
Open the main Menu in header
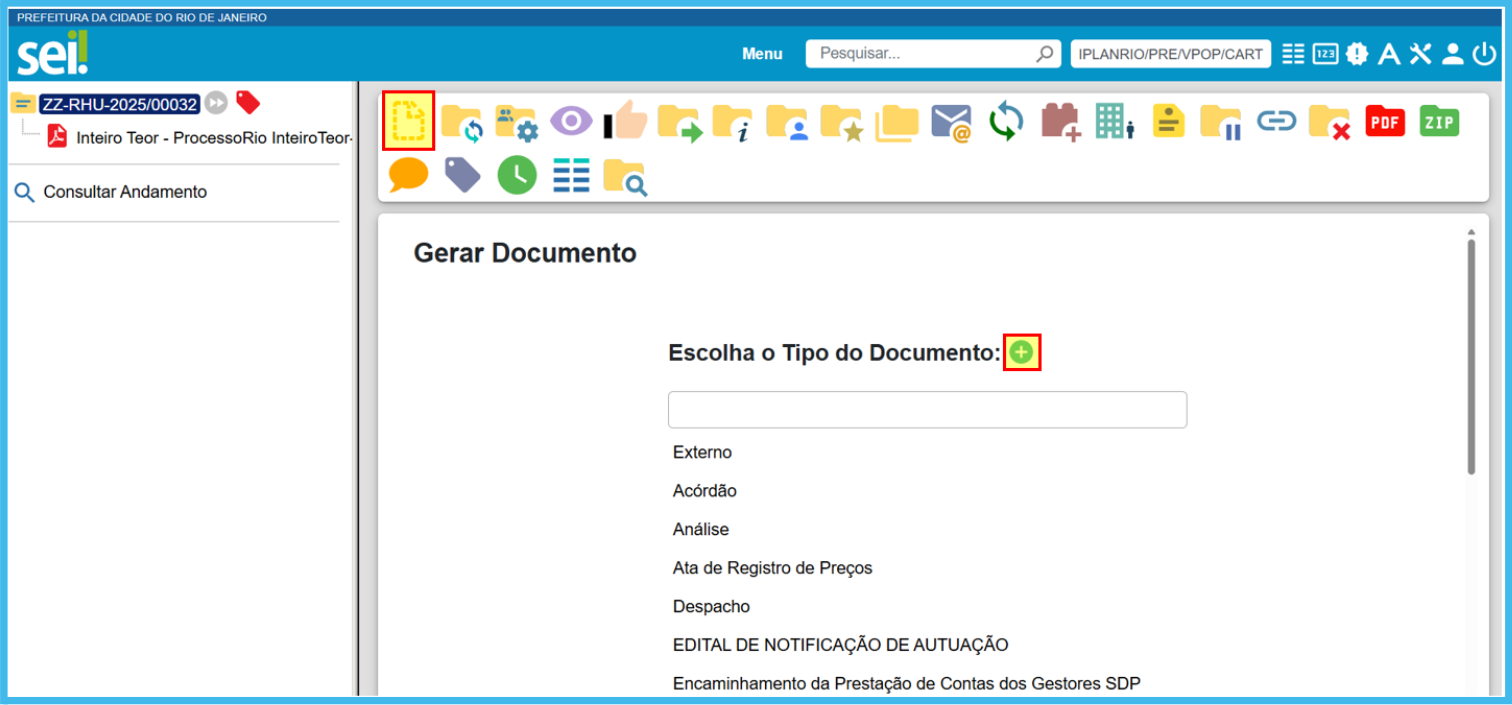[762, 54]
